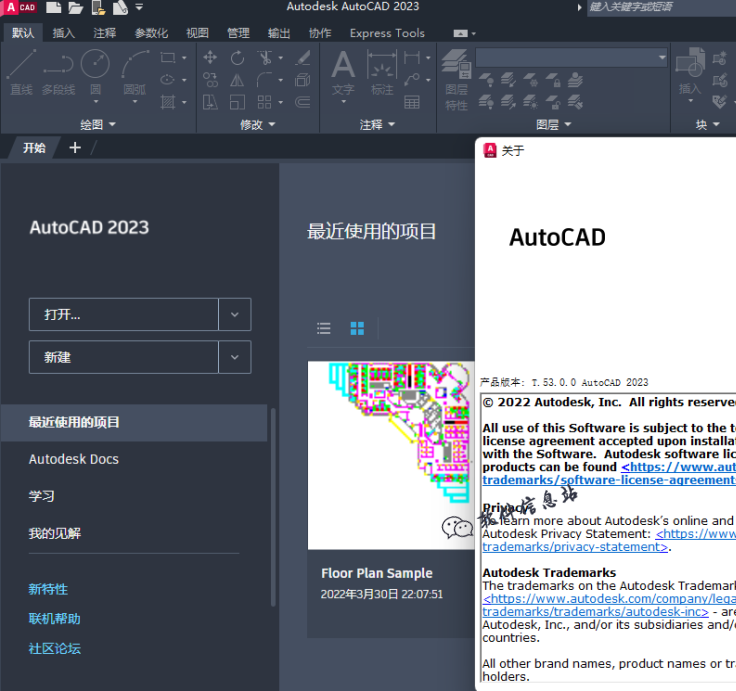Open the layer selection combo box

571,58
